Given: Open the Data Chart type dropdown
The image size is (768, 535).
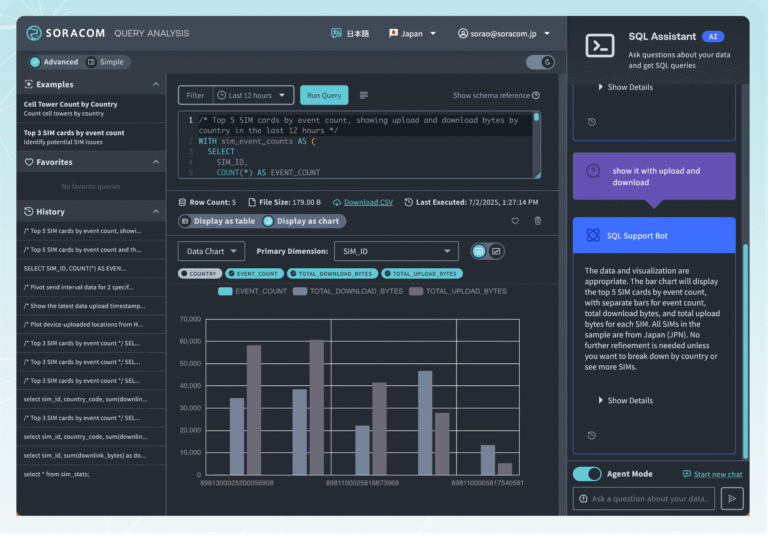Looking at the screenshot, I should click(x=211, y=251).
